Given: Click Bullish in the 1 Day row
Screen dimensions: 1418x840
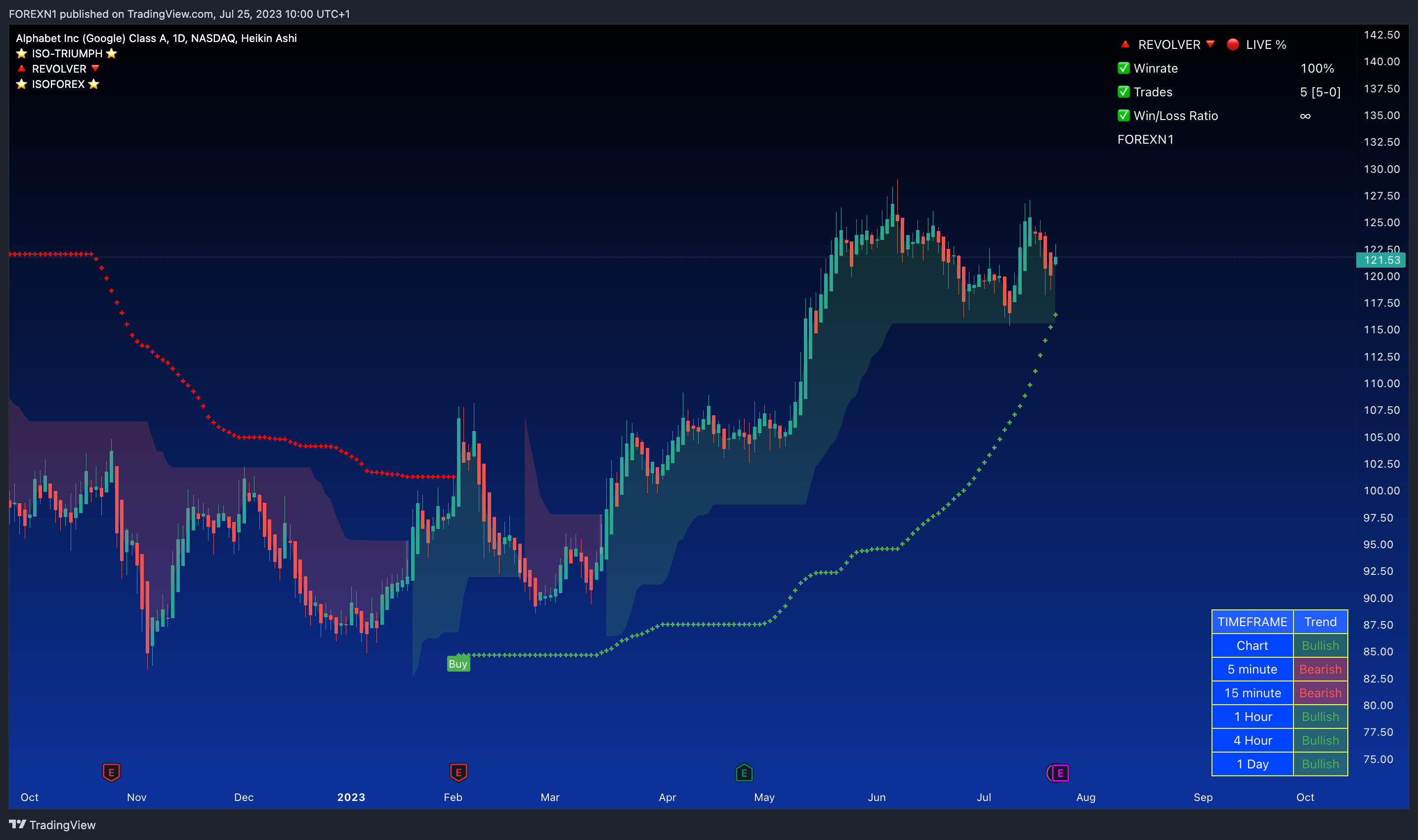Looking at the screenshot, I should click(1321, 764).
